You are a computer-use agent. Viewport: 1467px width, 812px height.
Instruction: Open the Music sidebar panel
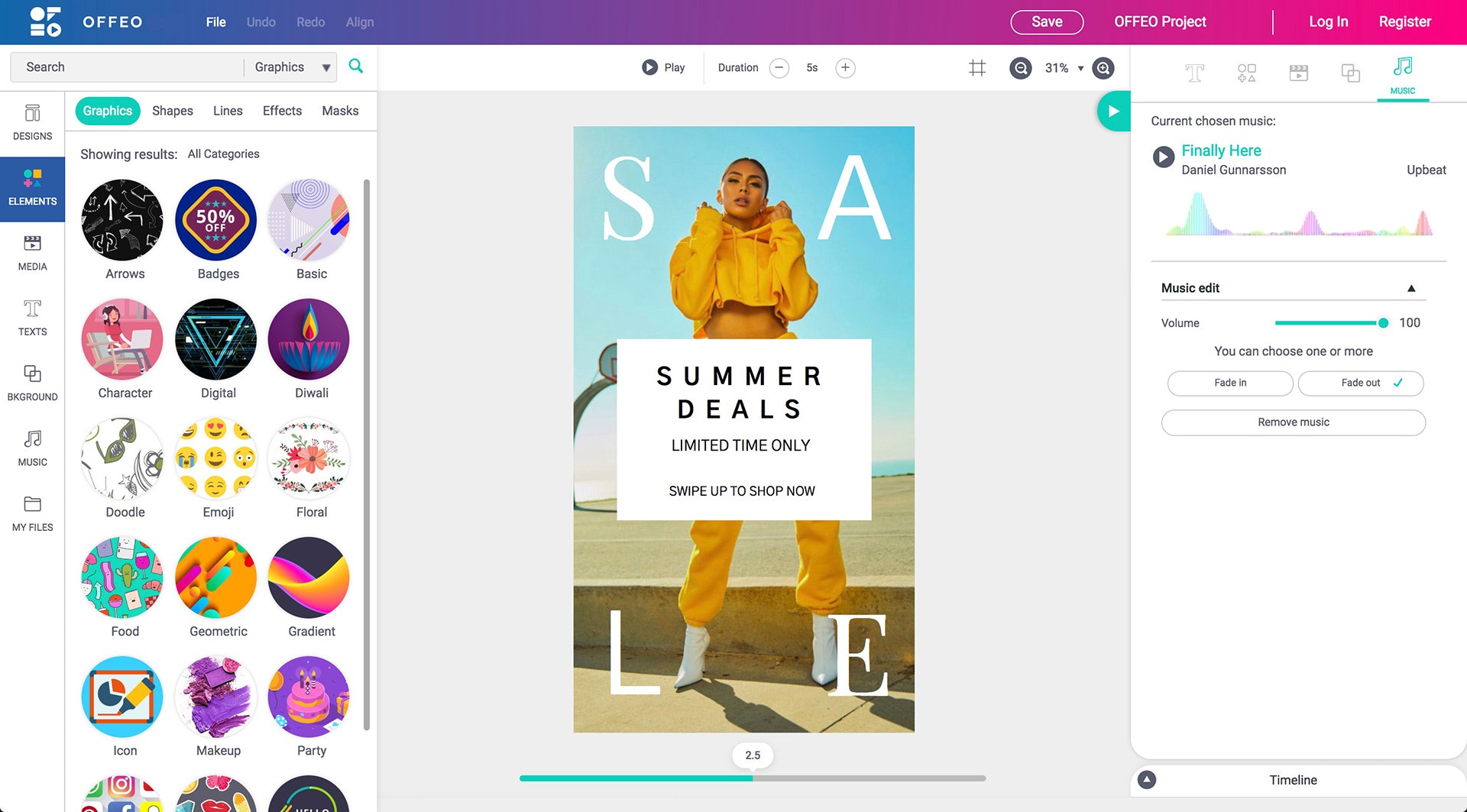pyautogui.click(x=32, y=449)
